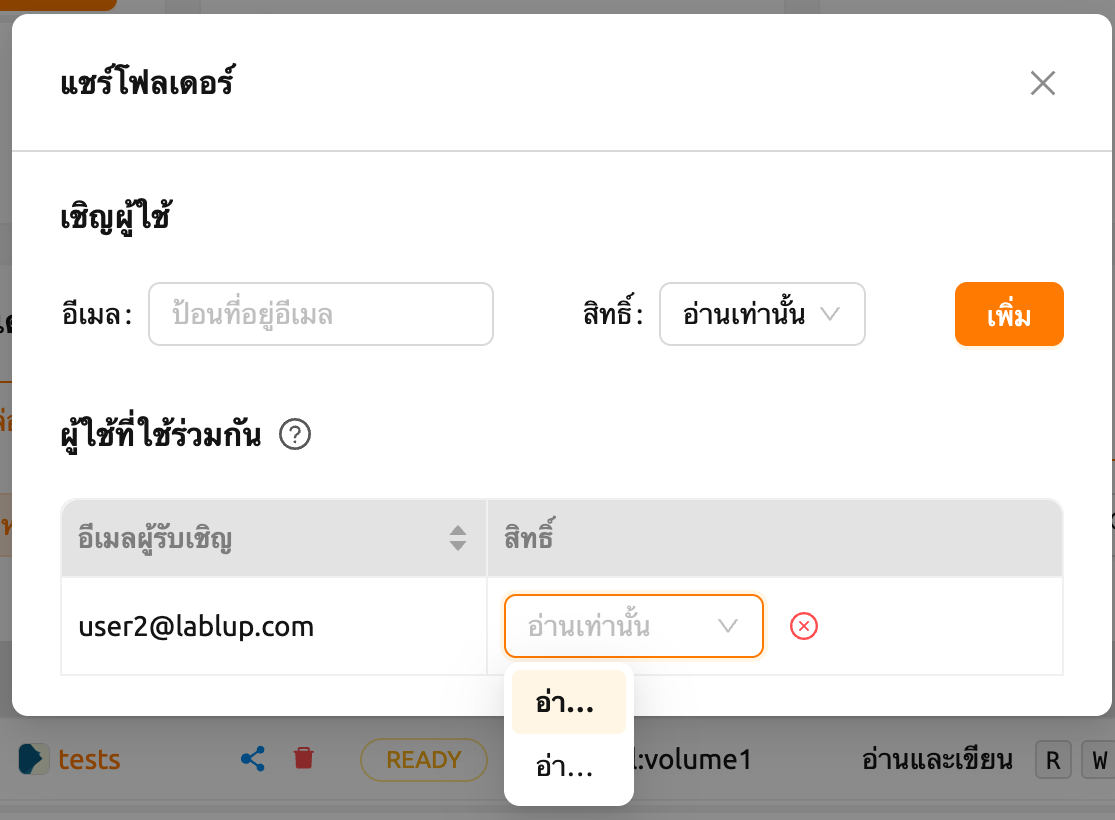Select the highlighted first option in dropdown list
The height and width of the screenshot is (820, 1115).
pos(568,702)
